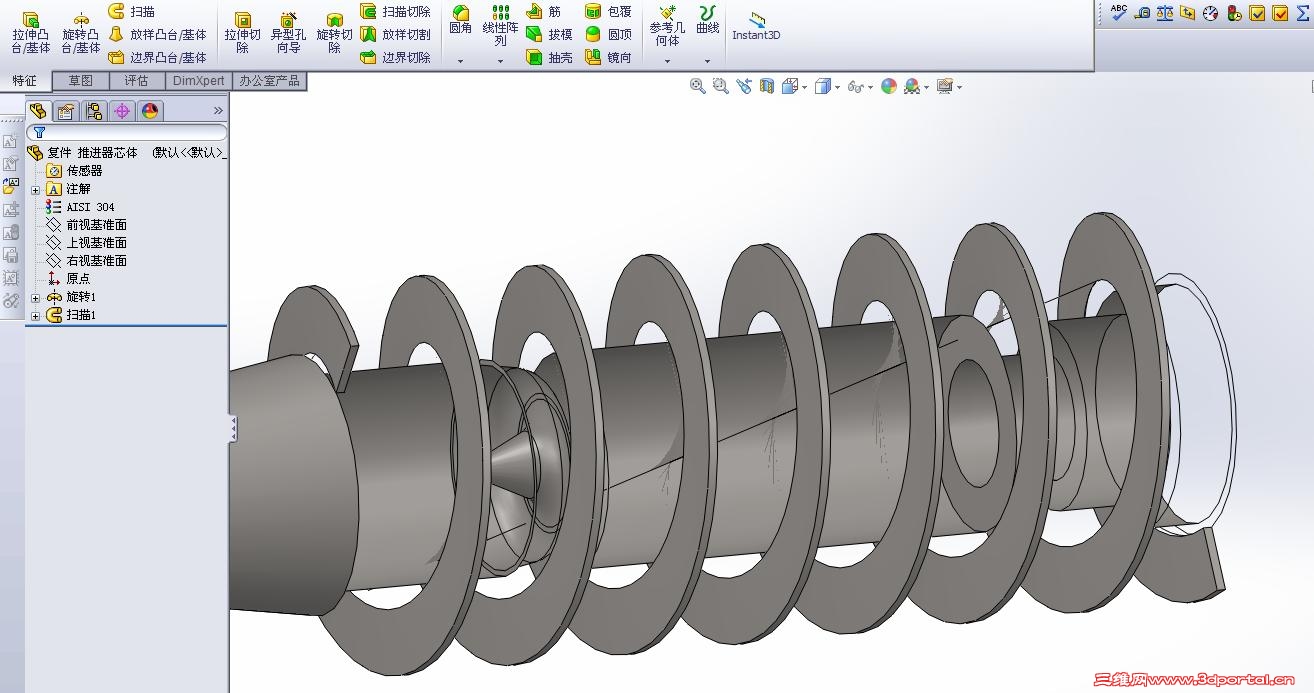Expand hidden panel tabs with chevron
This screenshot has width=1314, height=693.
pos(218,111)
